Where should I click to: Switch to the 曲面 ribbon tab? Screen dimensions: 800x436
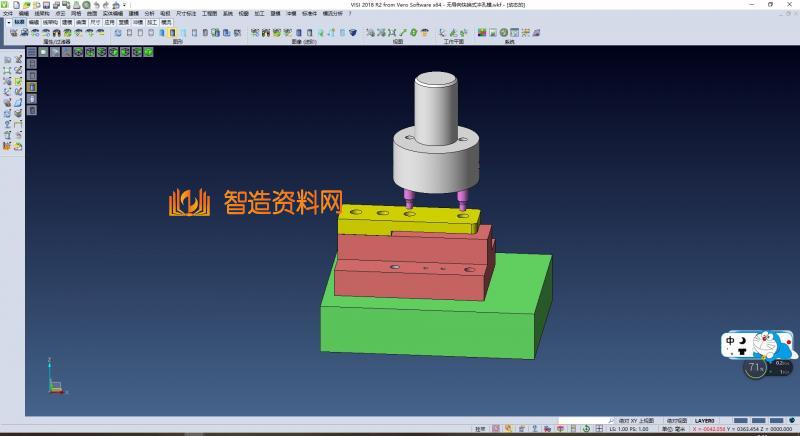tap(81, 22)
